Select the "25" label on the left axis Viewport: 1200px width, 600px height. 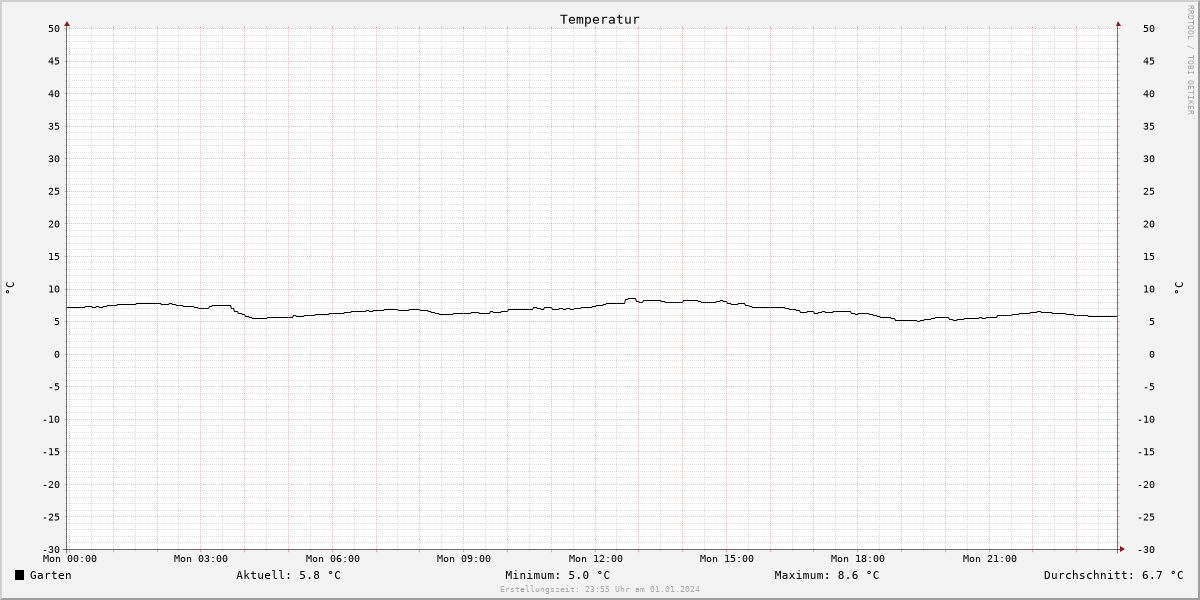click(x=54, y=192)
